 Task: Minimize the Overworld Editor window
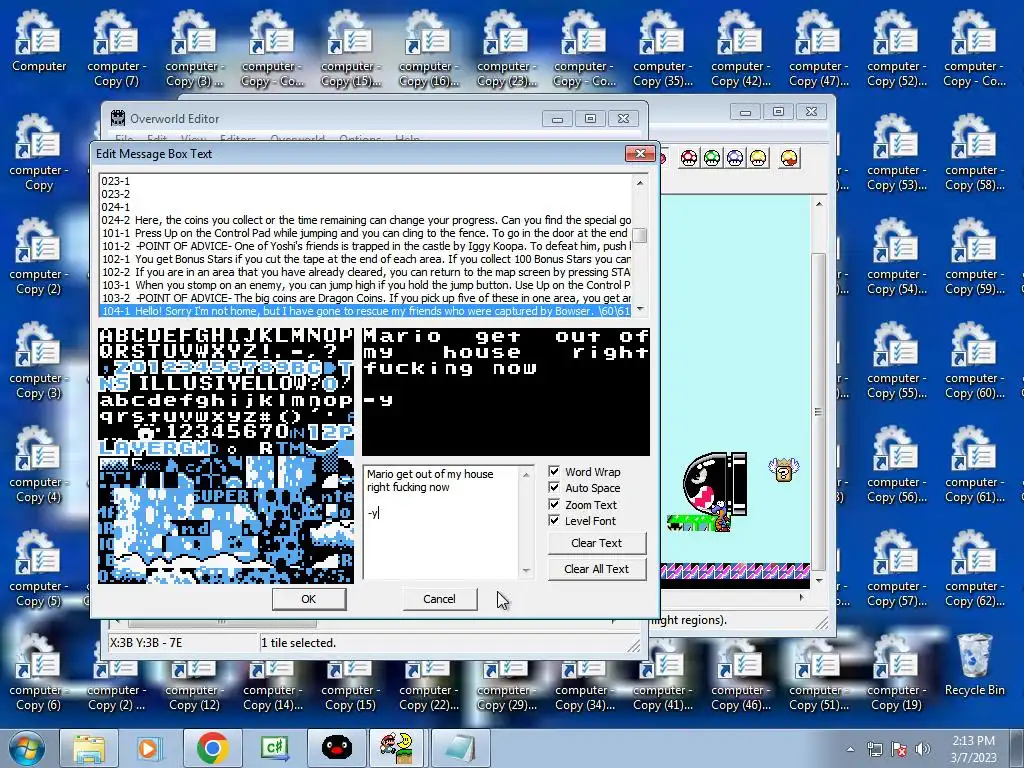pyautogui.click(x=557, y=119)
